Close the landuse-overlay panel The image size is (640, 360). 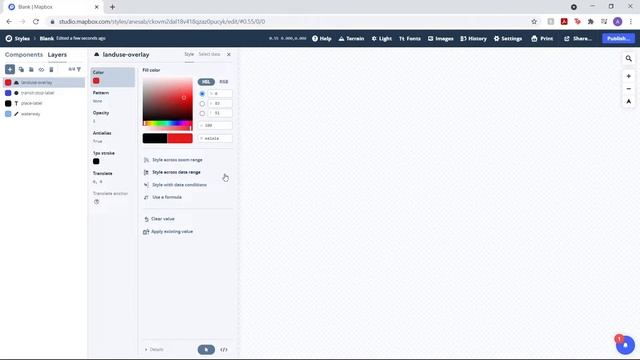pyautogui.click(x=229, y=54)
